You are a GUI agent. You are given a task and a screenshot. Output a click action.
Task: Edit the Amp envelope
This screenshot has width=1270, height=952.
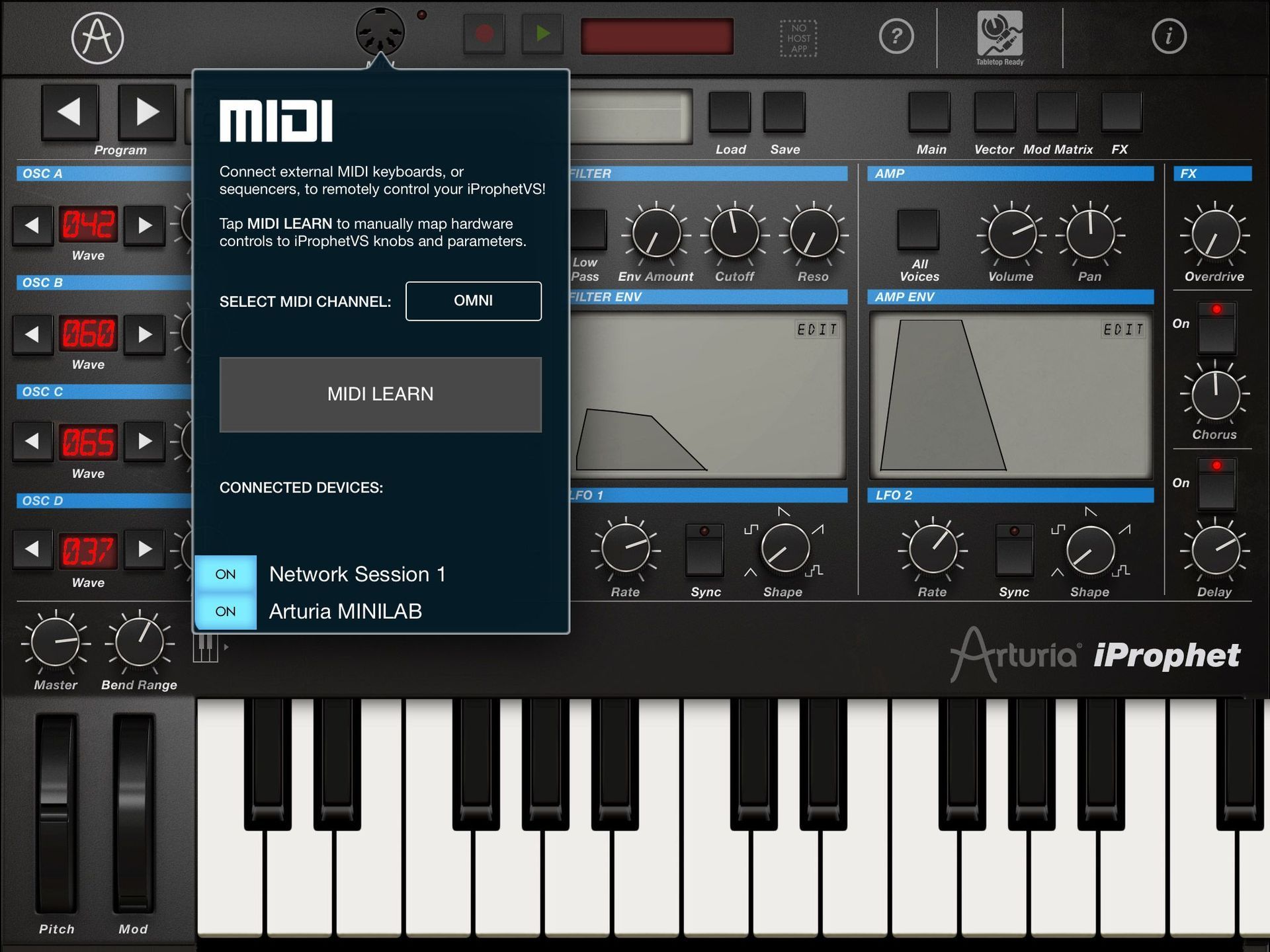[1123, 329]
